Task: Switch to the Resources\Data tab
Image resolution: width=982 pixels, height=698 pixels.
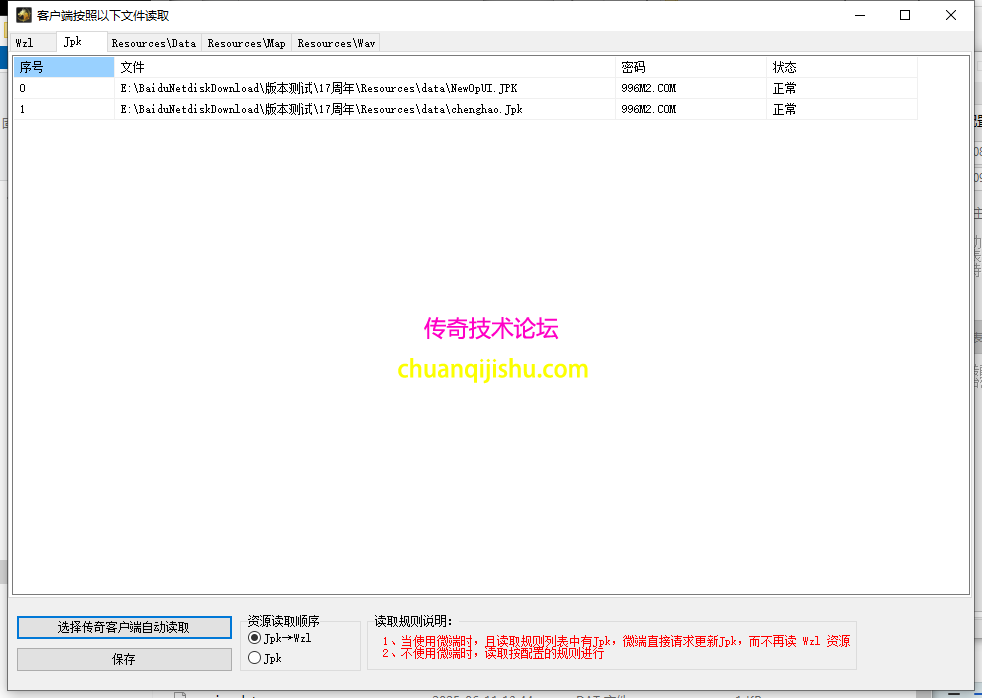Action: (153, 43)
